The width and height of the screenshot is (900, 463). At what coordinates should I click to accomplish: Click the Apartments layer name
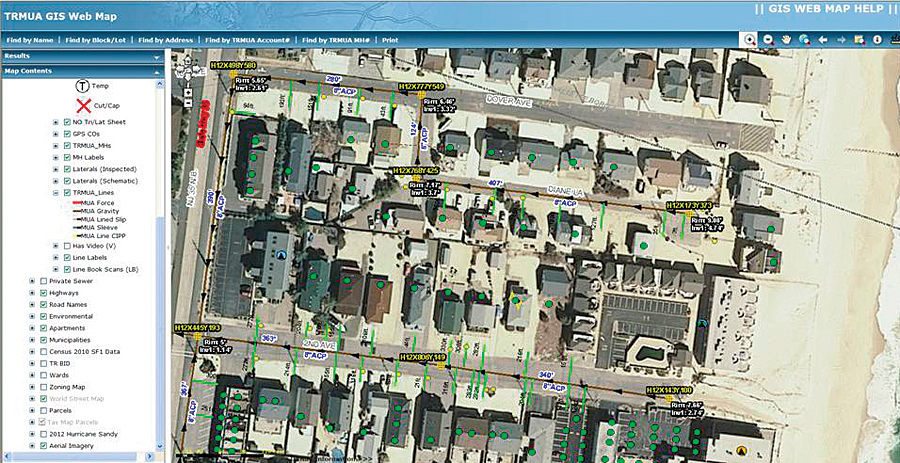coord(67,328)
